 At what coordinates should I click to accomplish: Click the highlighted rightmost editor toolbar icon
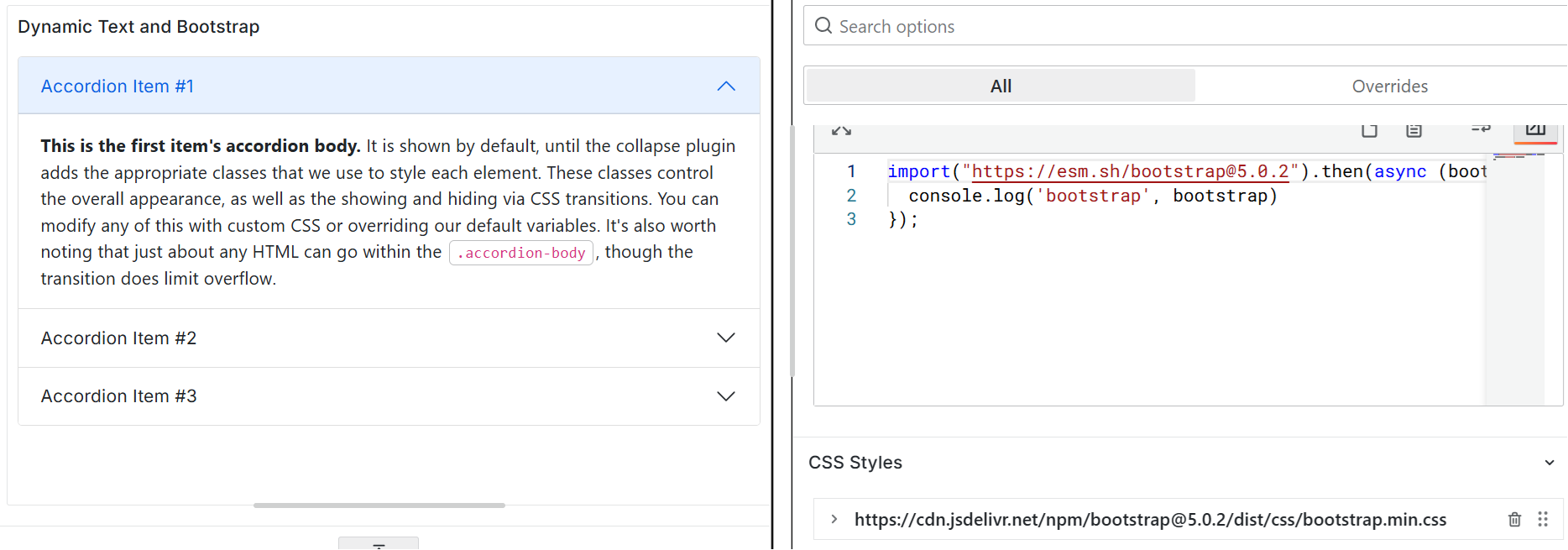(1535, 130)
